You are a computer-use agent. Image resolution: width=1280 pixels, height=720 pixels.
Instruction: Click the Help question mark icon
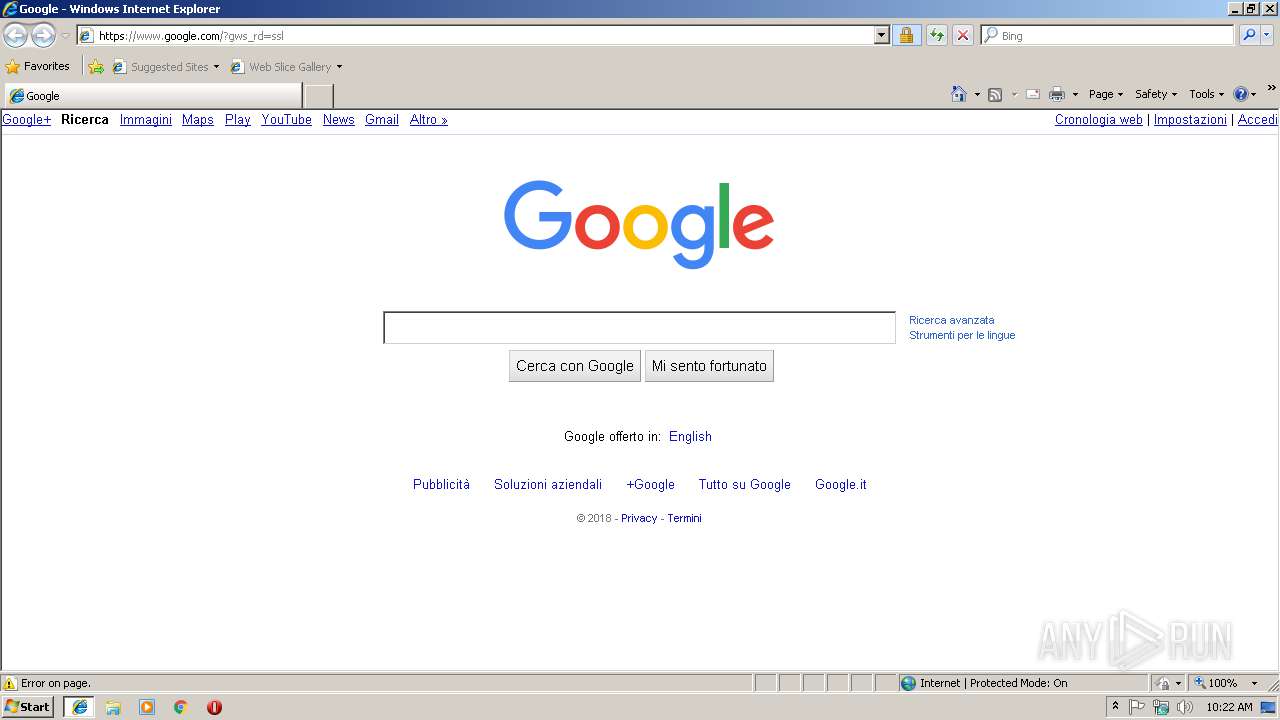point(1241,94)
